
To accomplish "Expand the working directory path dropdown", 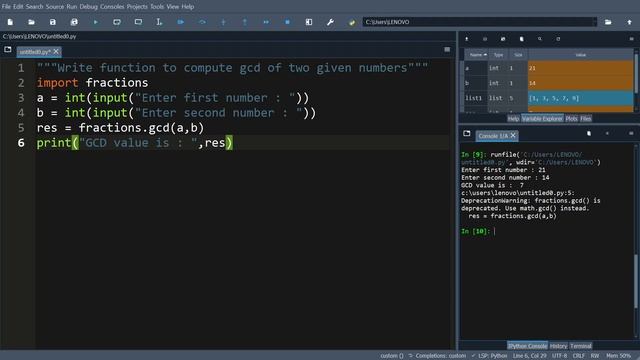I will tap(594, 22).
